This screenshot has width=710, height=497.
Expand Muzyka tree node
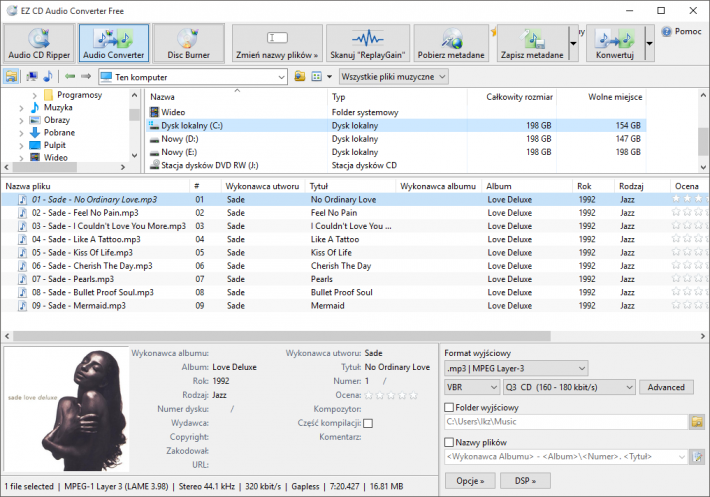coord(21,108)
